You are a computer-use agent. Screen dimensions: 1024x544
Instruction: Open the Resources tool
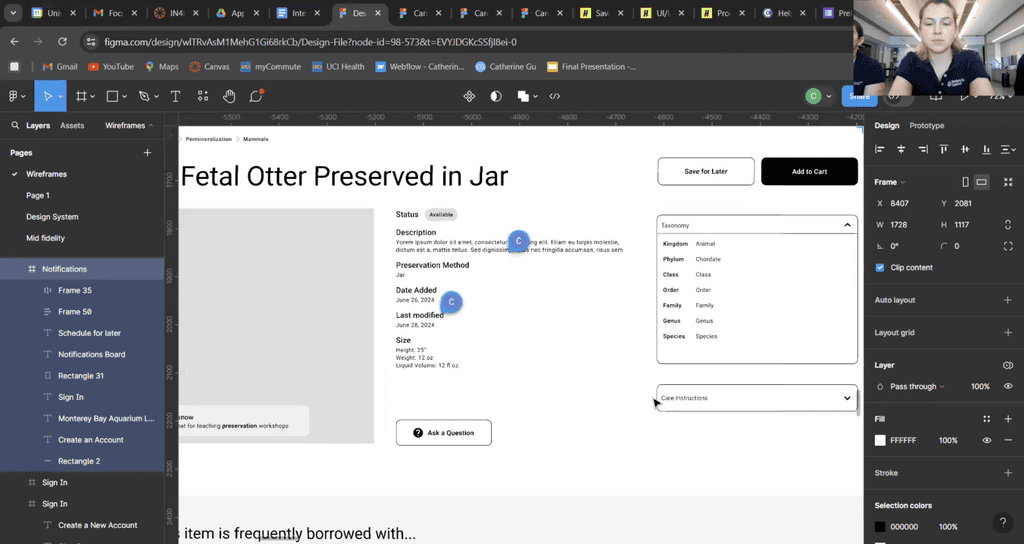click(202, 97)
